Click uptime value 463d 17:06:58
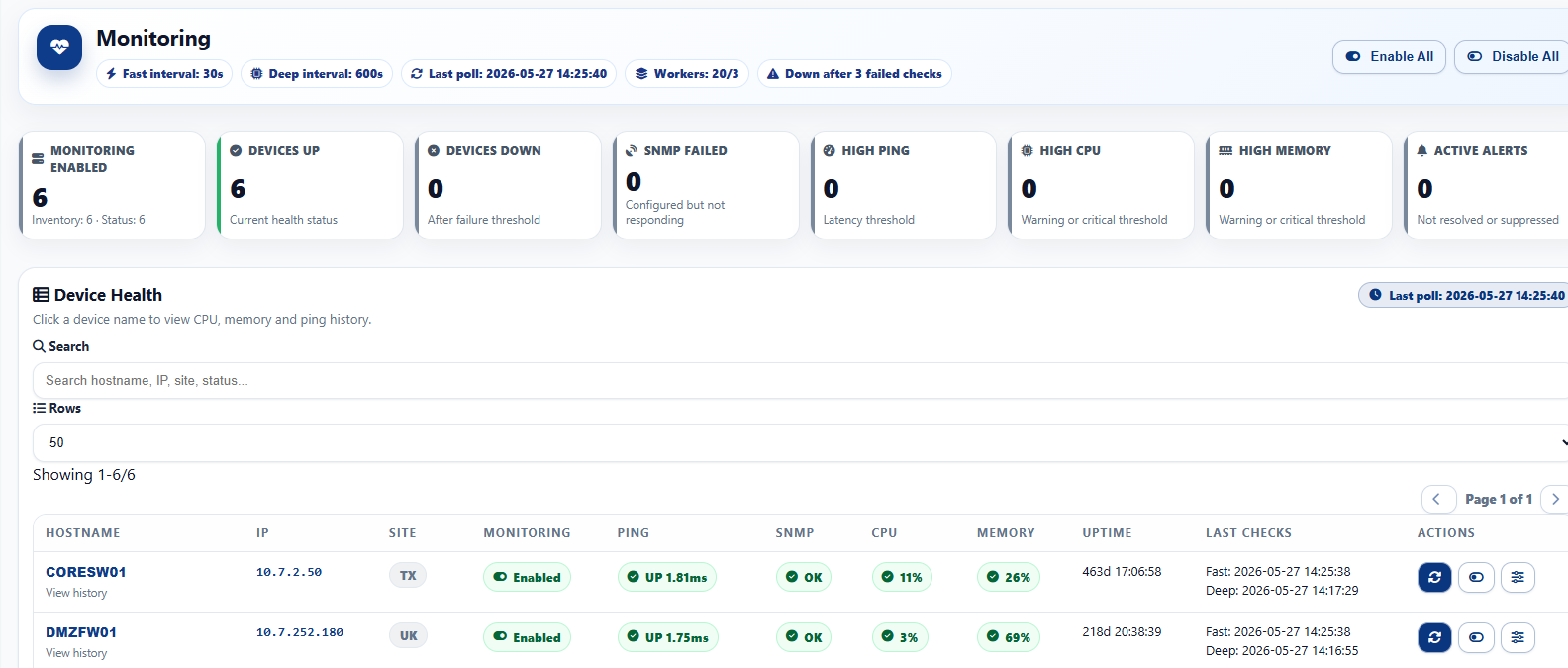 tap(1122, 572)
